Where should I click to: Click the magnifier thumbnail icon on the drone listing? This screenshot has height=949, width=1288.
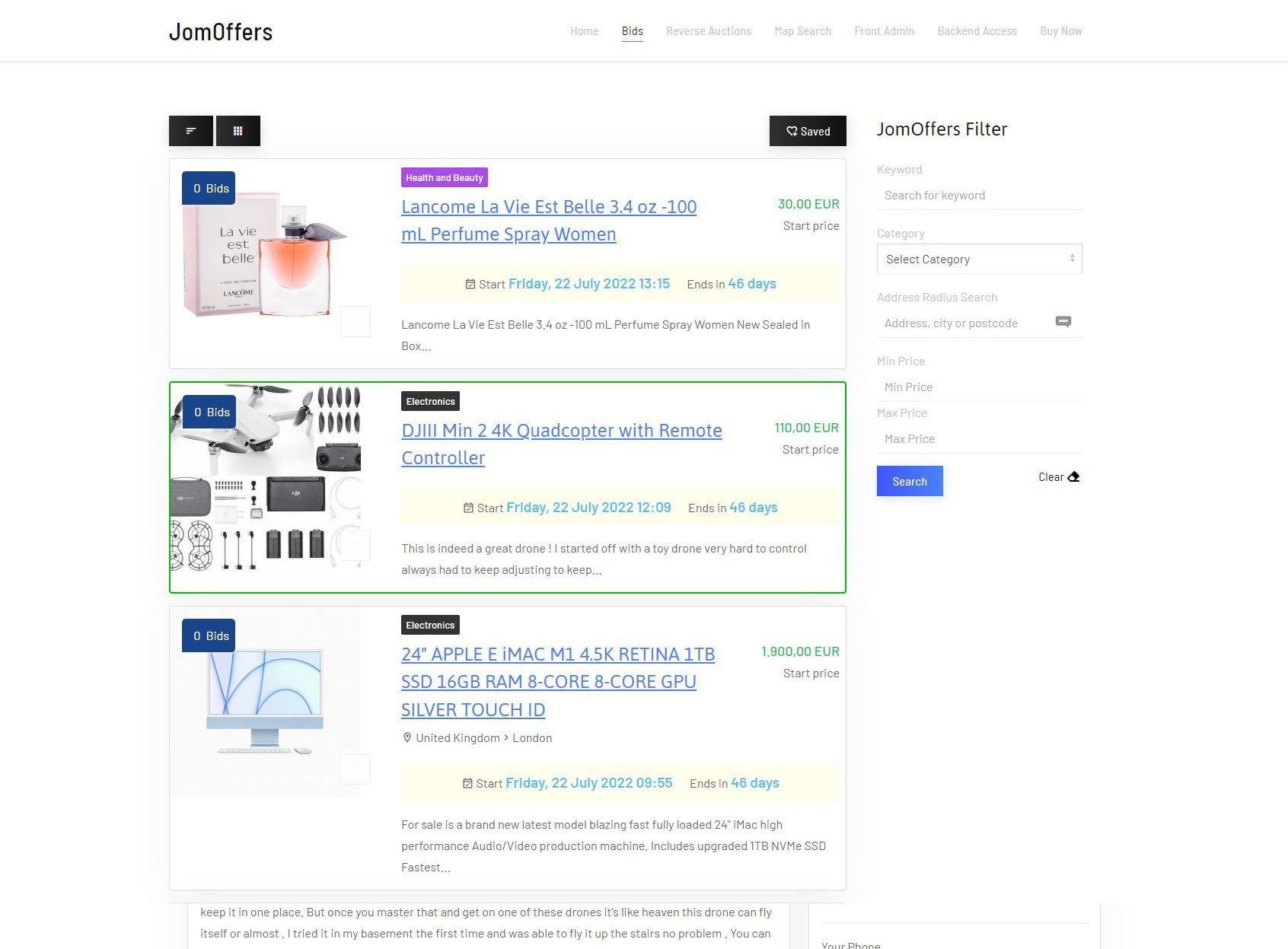pyautogui.click(x=355, y=545)
